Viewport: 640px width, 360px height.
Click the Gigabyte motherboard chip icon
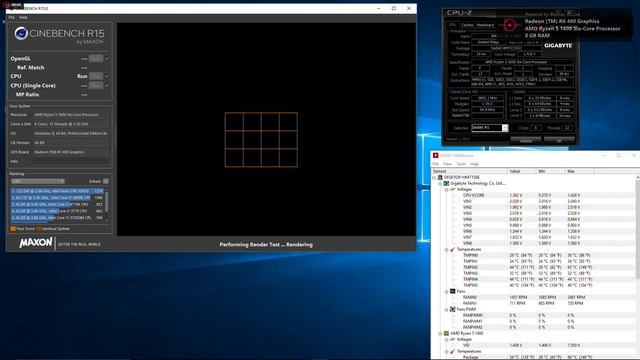coord(447,184)
